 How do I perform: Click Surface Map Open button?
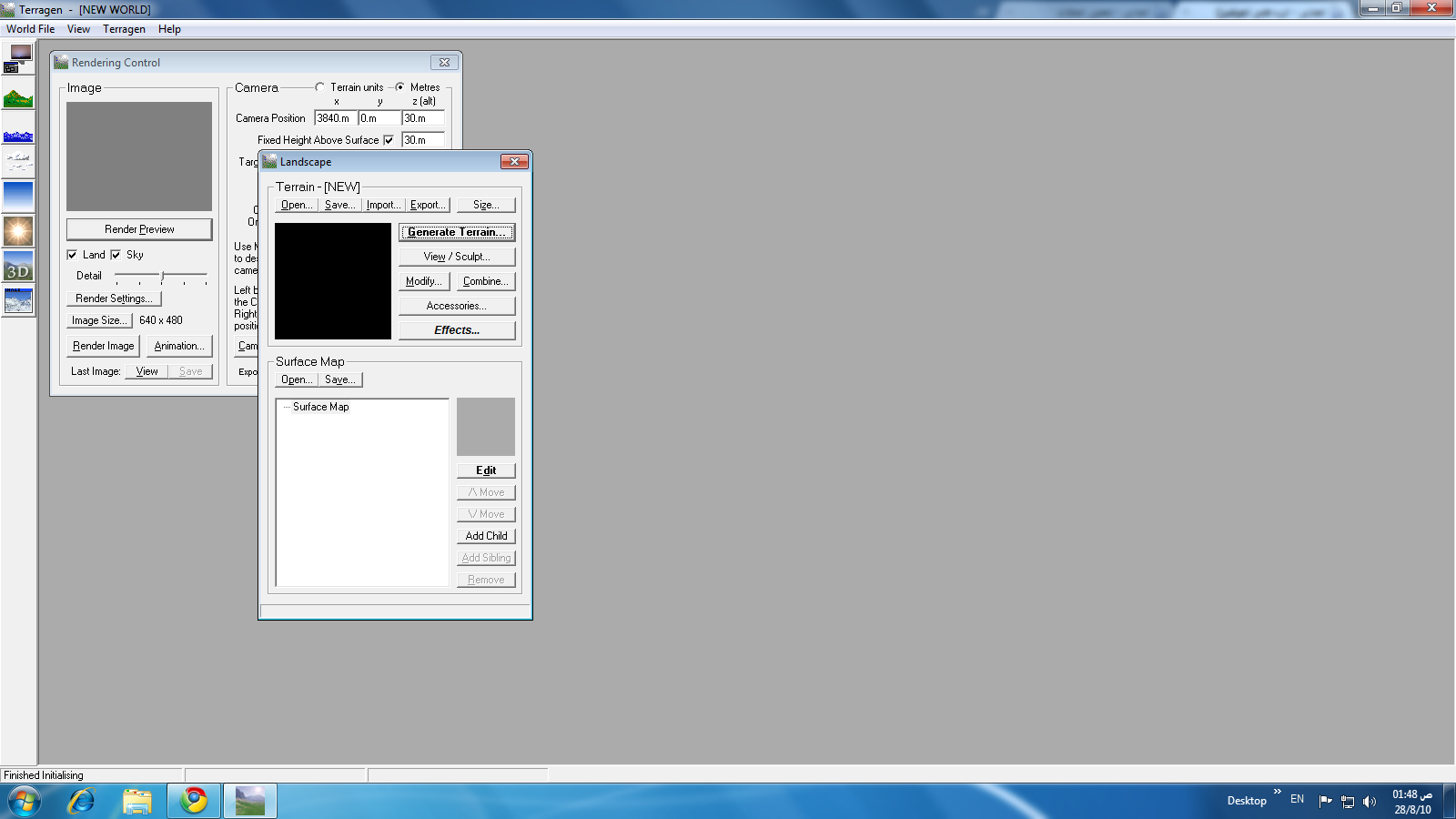click(297, 379)
